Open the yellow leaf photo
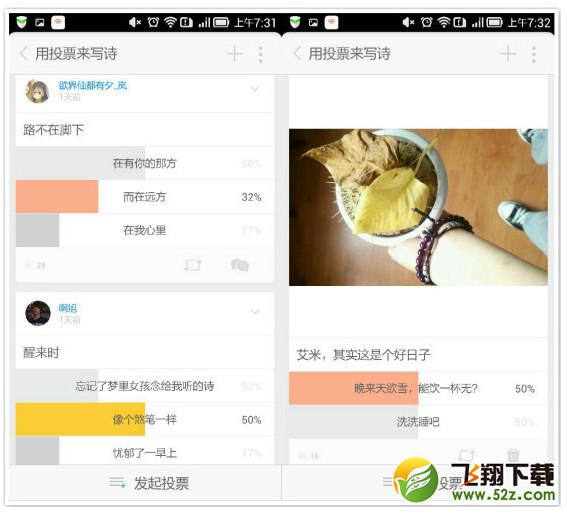Viewport: 567px width, 514px height. pyautogui.click(x=418, y=207)
